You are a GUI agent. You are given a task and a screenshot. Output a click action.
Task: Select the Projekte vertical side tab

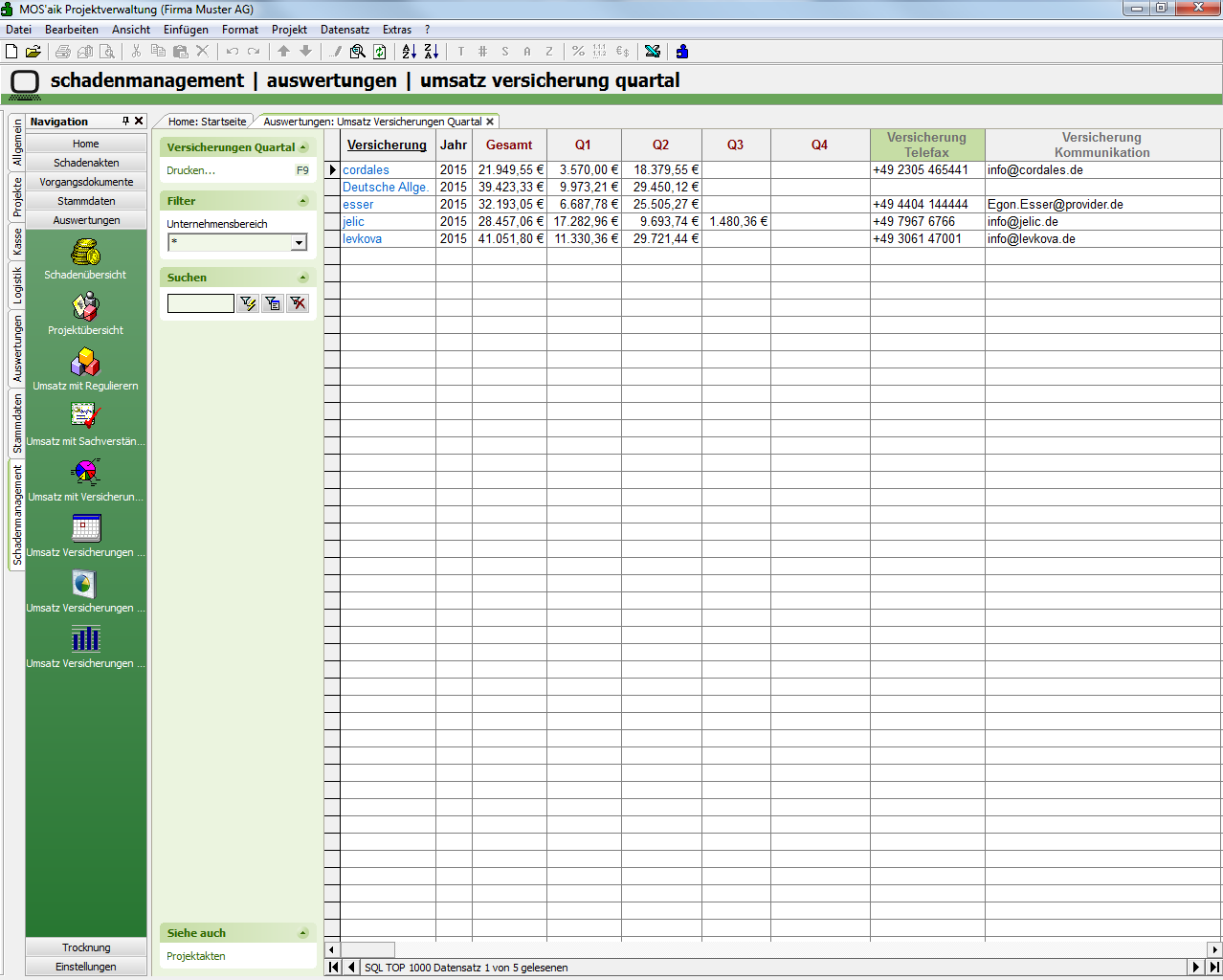[17, 197]
